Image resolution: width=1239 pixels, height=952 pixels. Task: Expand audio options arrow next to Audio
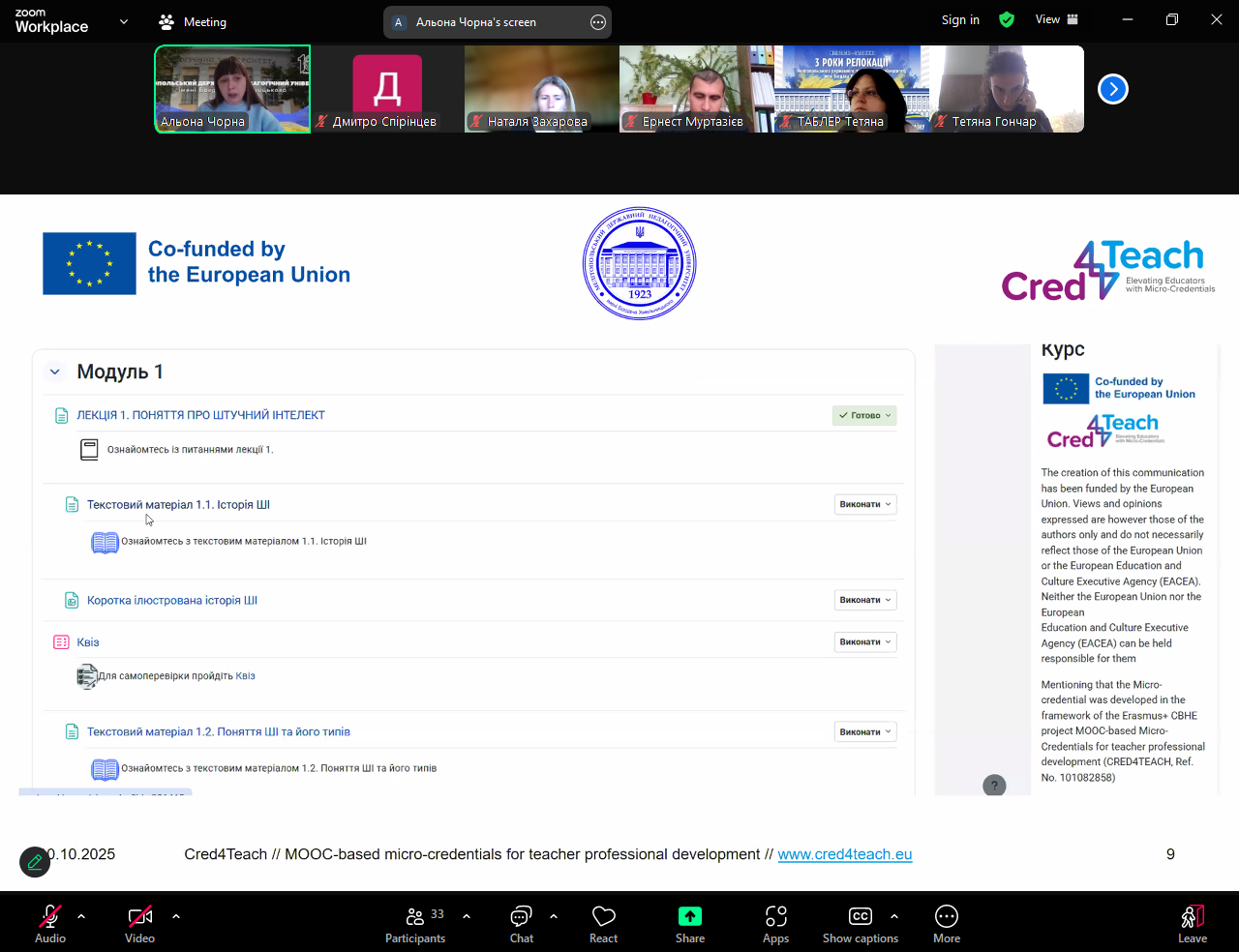[81, 916]
